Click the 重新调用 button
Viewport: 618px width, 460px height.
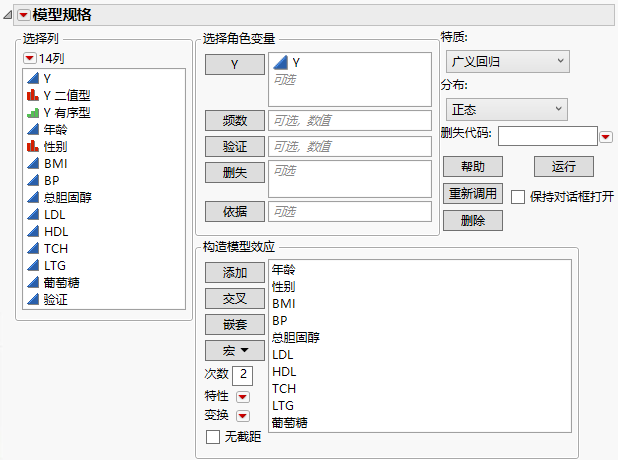click(473, 193)
